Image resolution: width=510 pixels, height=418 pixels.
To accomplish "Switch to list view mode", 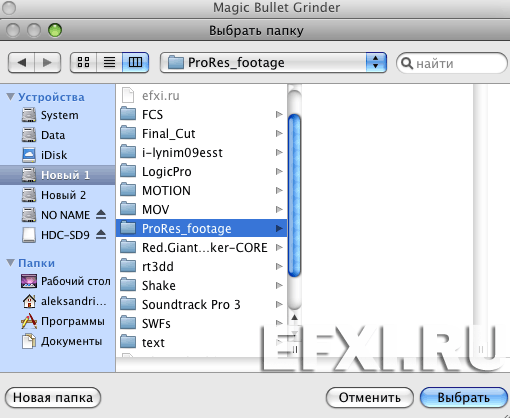I will pyautogui.click(x=109, y=62).
